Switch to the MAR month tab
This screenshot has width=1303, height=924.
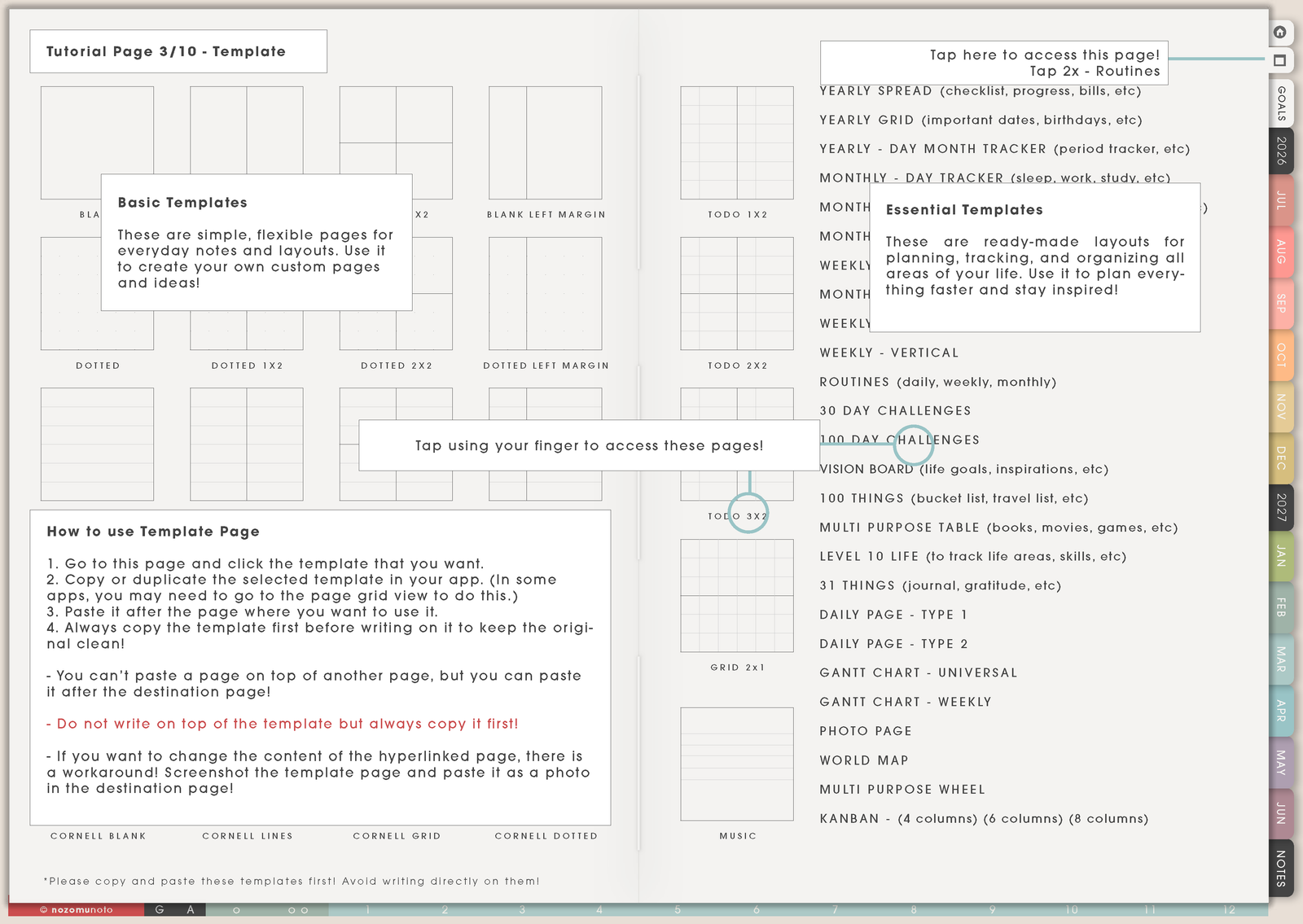[x=1281, y=659]
